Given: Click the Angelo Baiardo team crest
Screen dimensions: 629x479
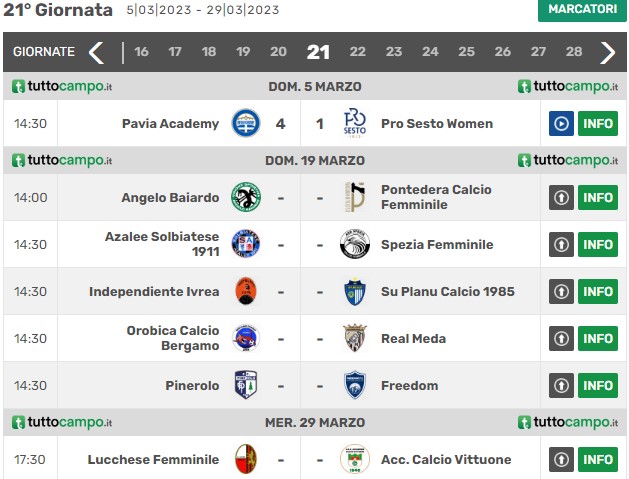Looking at the screenshot, I should (246, 197).
